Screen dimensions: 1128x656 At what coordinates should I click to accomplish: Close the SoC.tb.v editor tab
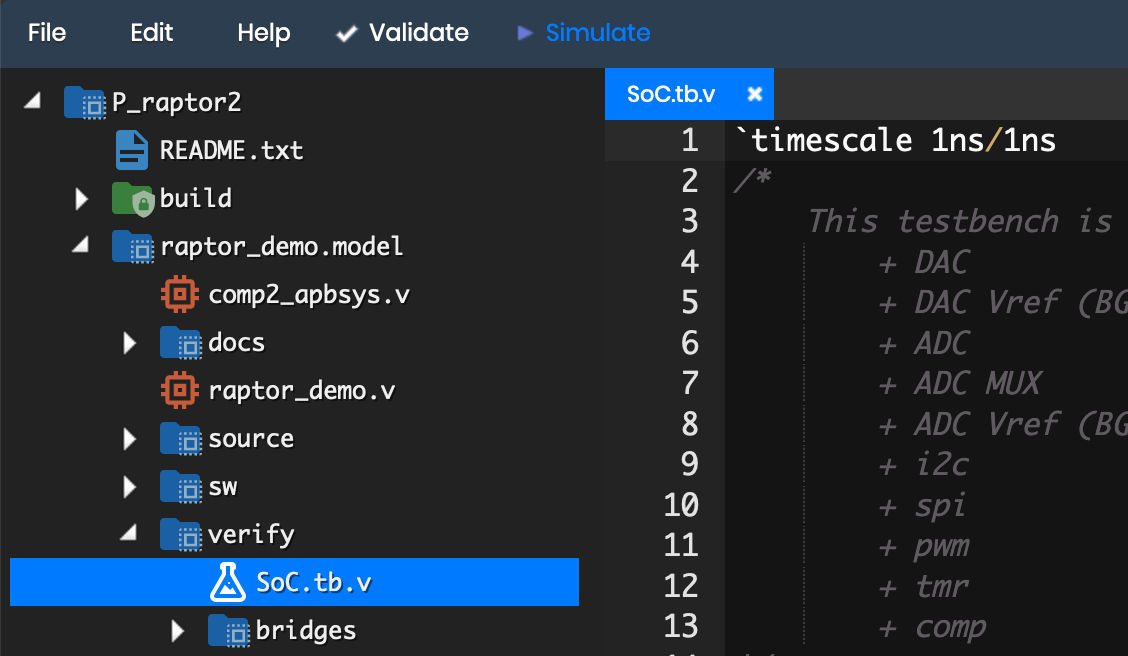(x=755, y=94)
